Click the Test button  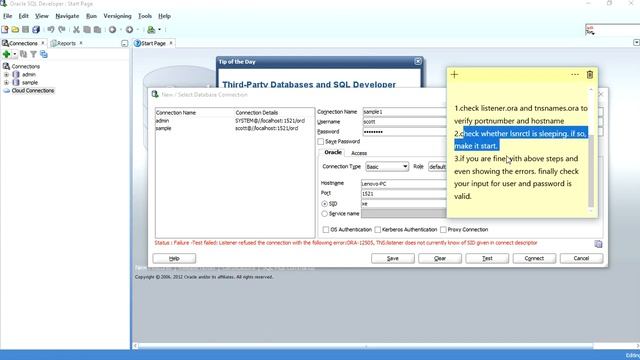(487, 258)
